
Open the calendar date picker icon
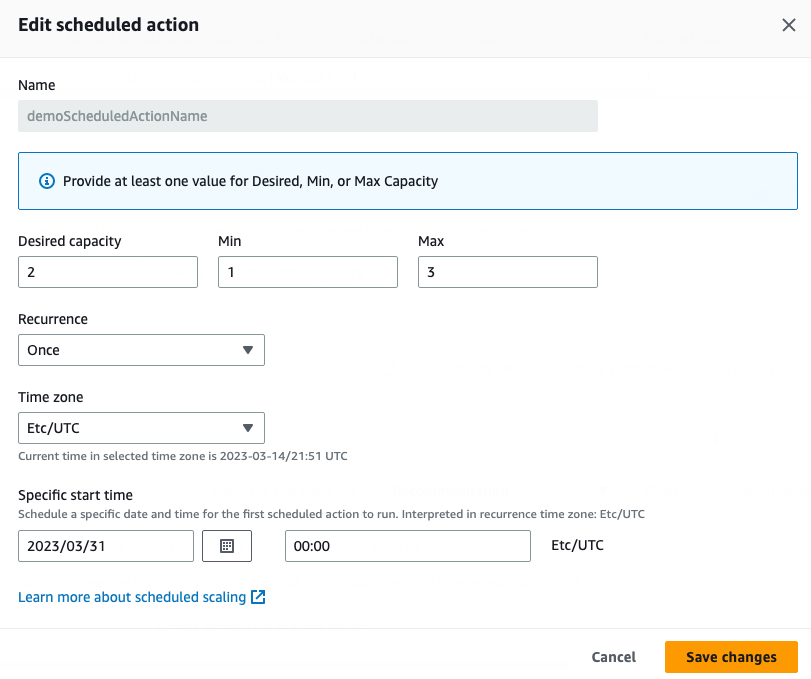(x=227, y=546)
